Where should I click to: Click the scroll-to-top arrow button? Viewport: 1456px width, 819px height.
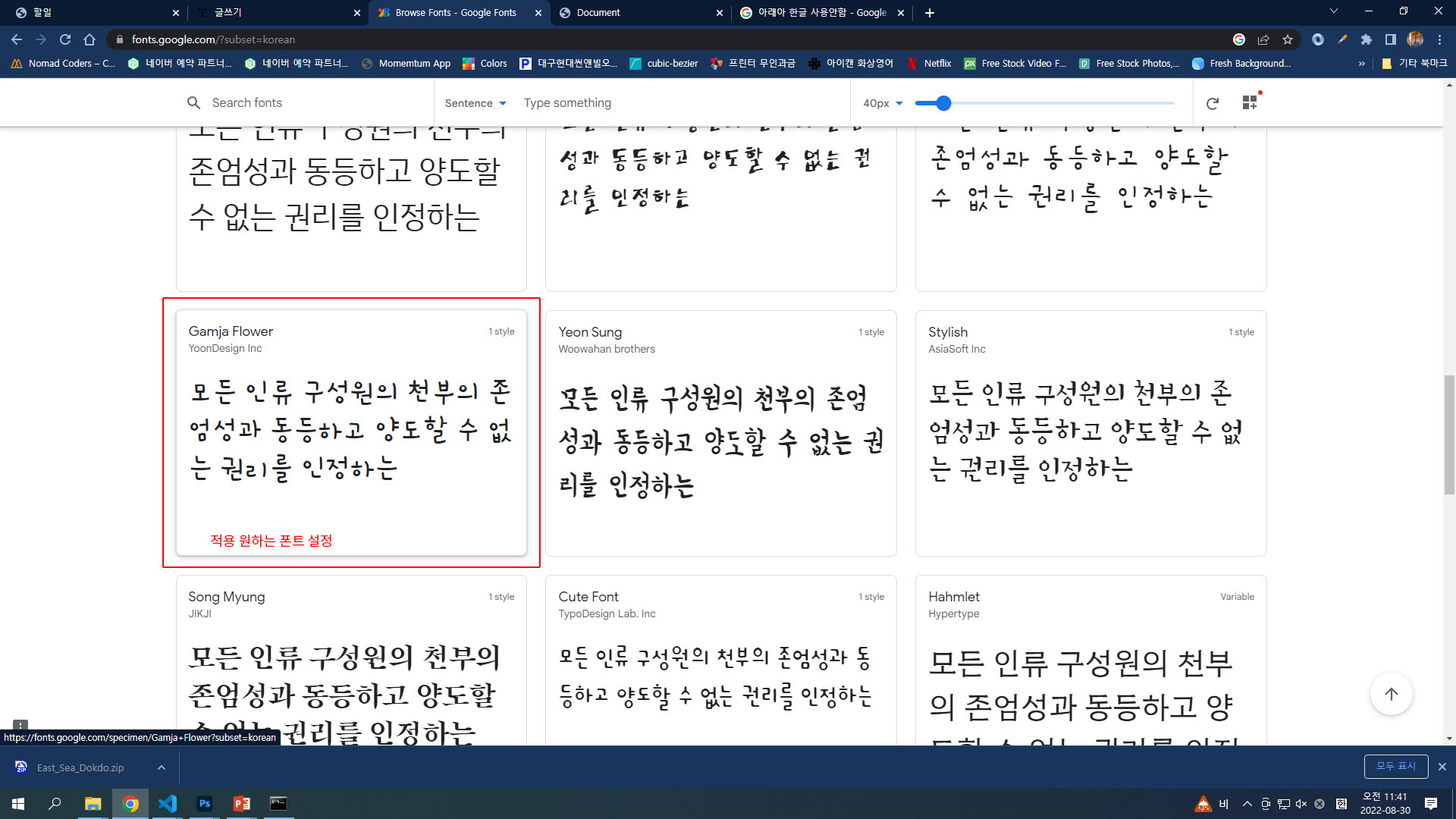pos(1391,694)
